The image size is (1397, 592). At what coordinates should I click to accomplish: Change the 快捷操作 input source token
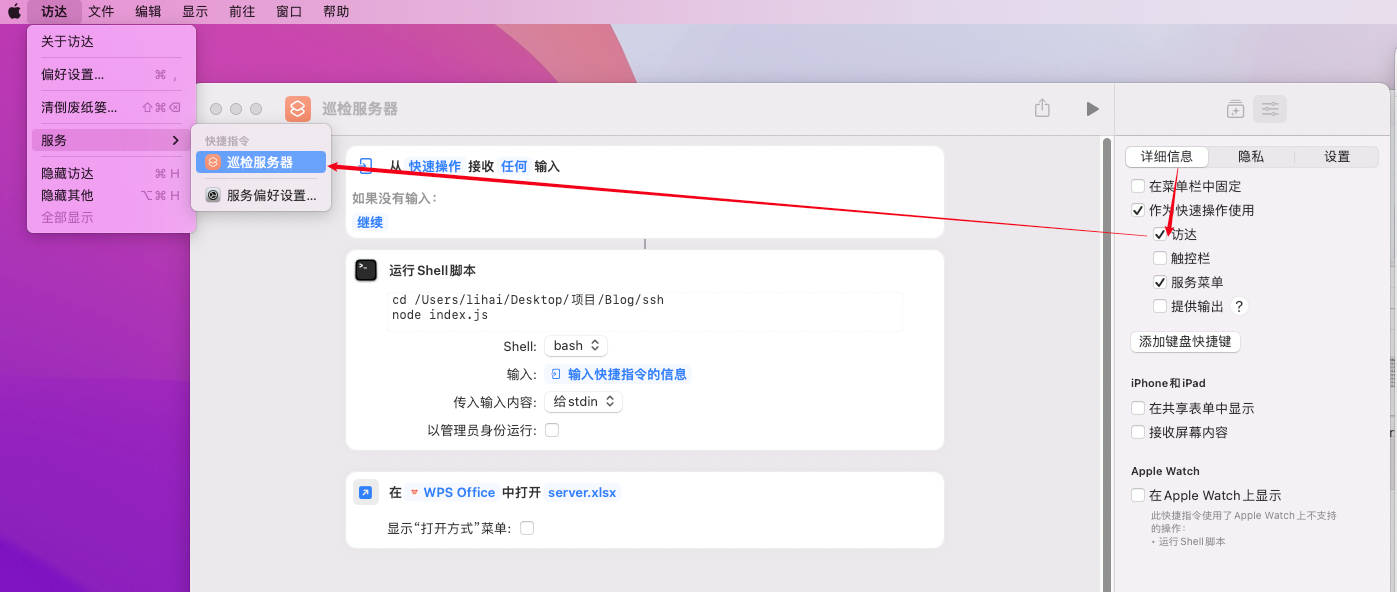coord(435,166)
